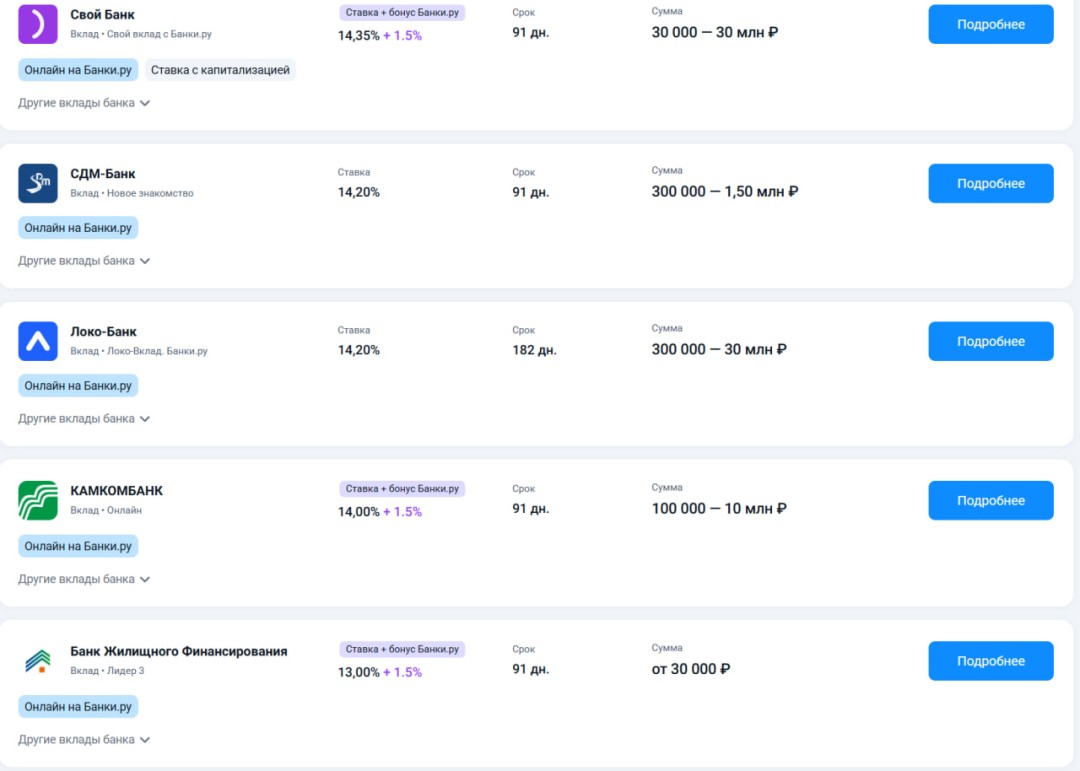Image resolution: width=1080 pixels, height=771 pixels.
Task: Expand other deposits of Свой Банк
Action: (84, 103)
